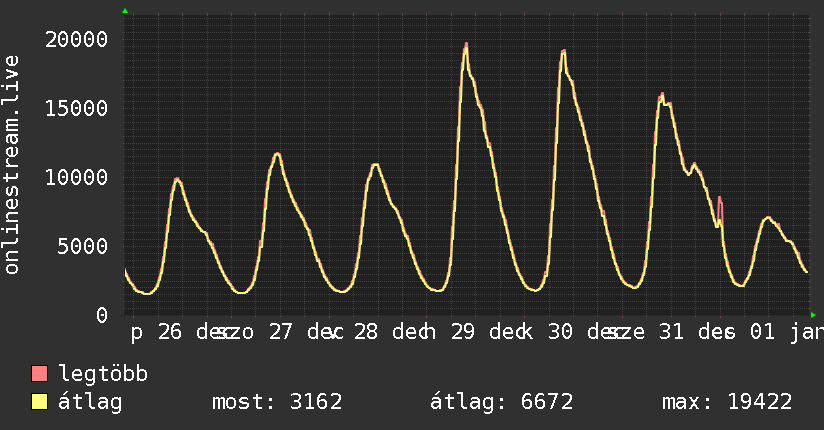This screenshot has width=824, height=430.
Task: Click the 01 jan x-axis label
Action: click(x=787, y=332)
